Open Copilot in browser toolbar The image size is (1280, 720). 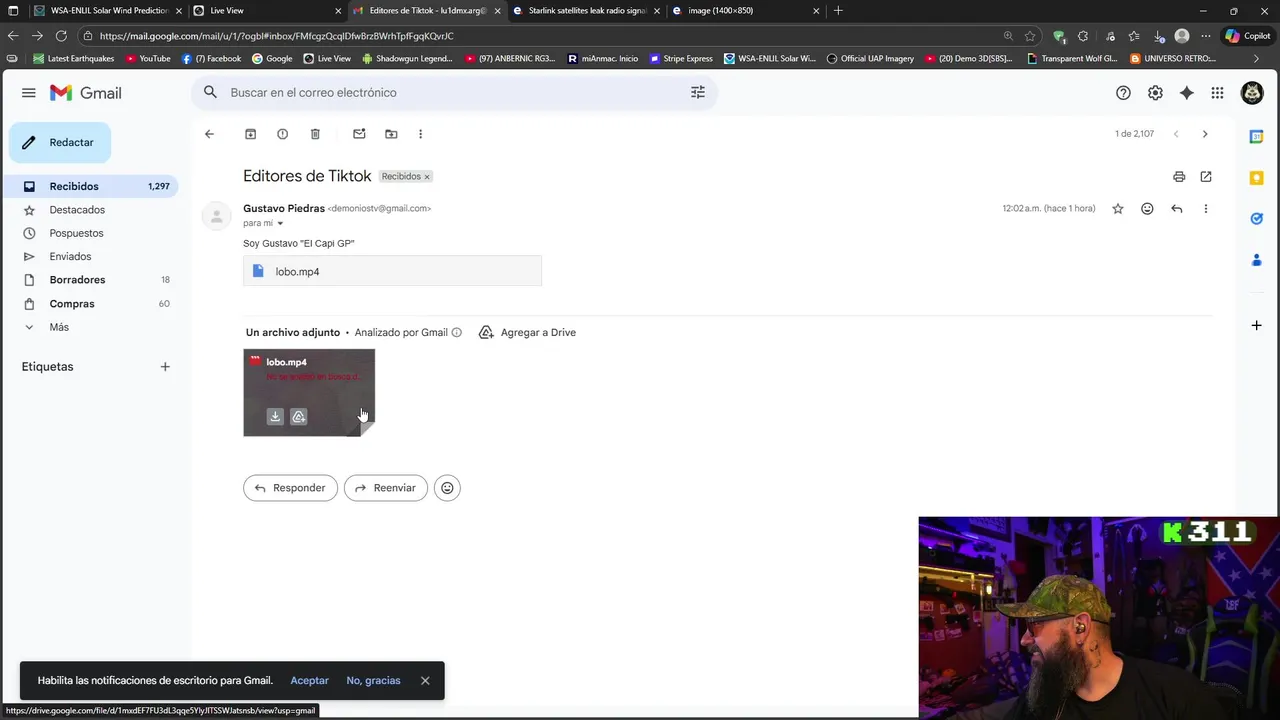[x=1247, y=36]
